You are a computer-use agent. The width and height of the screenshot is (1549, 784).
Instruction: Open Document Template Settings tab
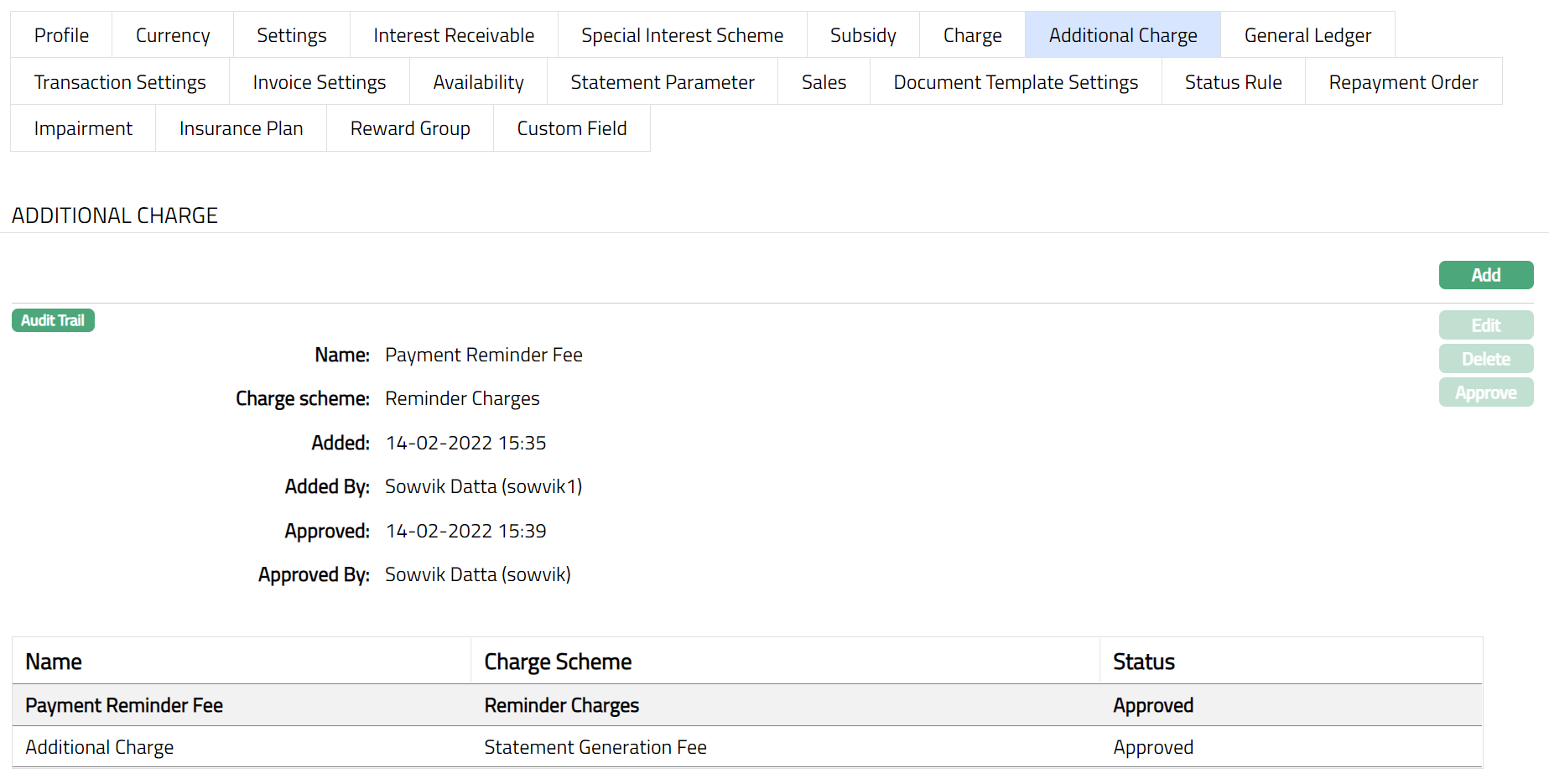point(1016,82)
